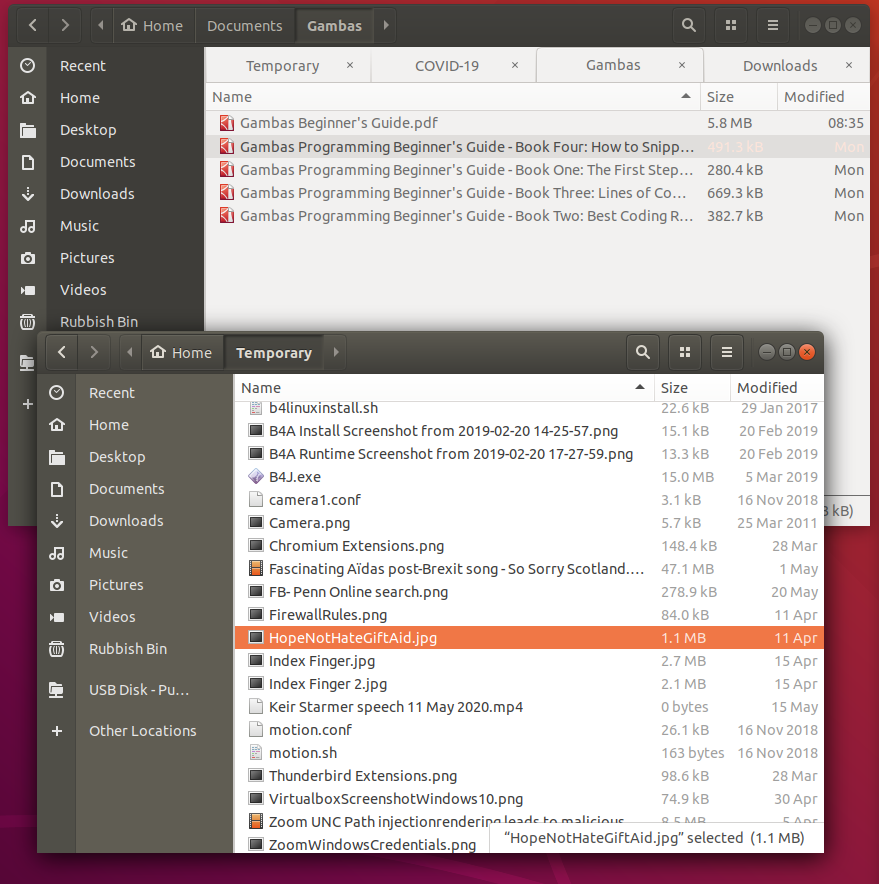Go back in Gambas window
Screen dimensions: 879x884
point(33,25)
